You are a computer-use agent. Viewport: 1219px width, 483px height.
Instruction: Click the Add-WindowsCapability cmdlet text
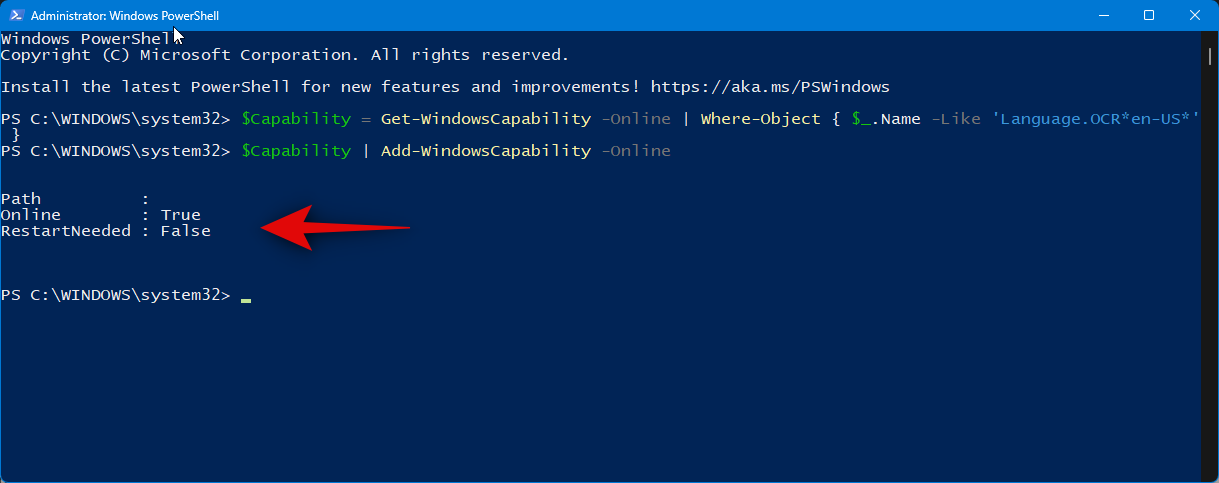click(485, 151)
